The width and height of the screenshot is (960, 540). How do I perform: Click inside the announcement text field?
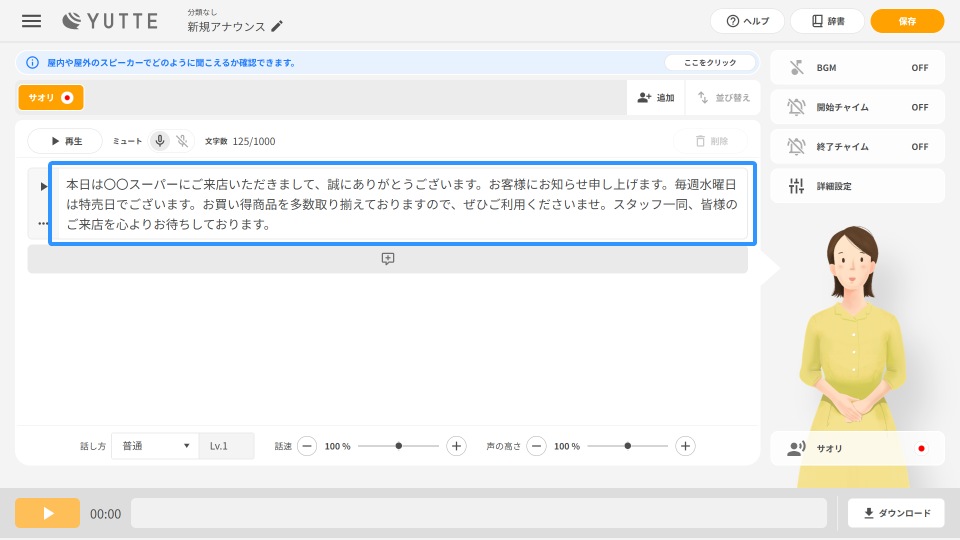[x=400, y=204]
